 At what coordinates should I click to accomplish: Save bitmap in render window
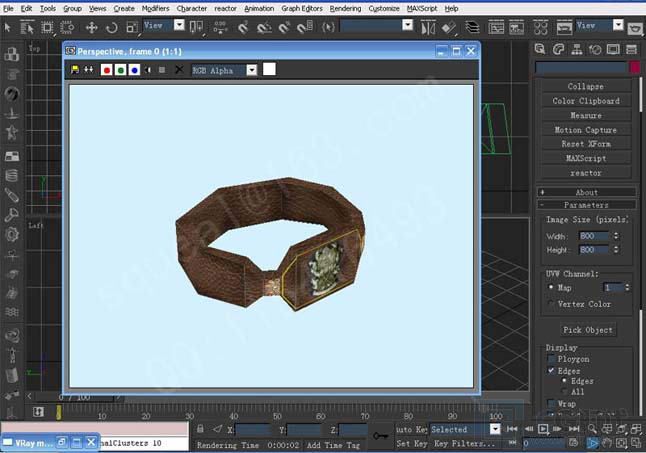[x=75, y=70]
